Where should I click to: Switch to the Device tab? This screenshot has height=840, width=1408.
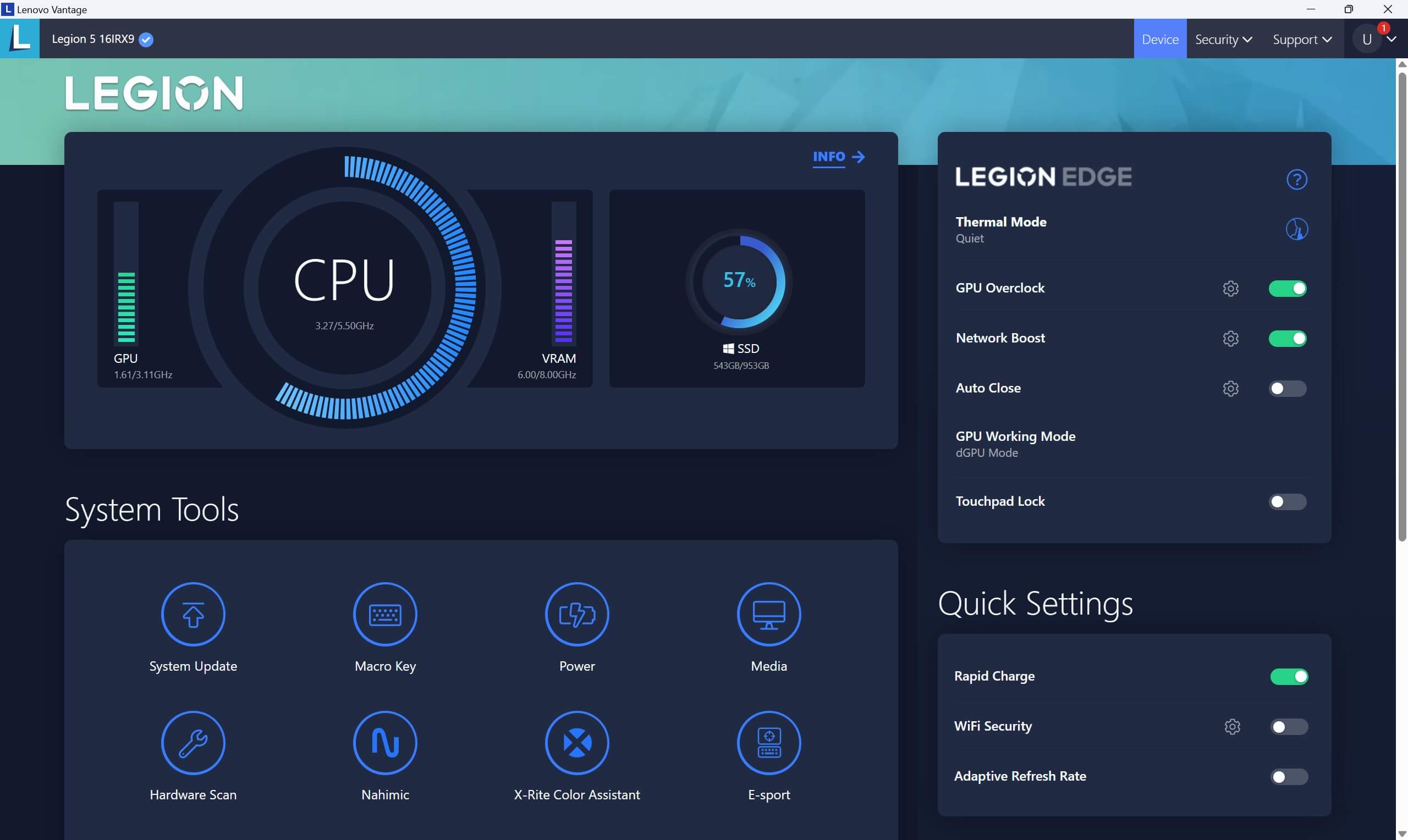click(x=1159, y=38)
